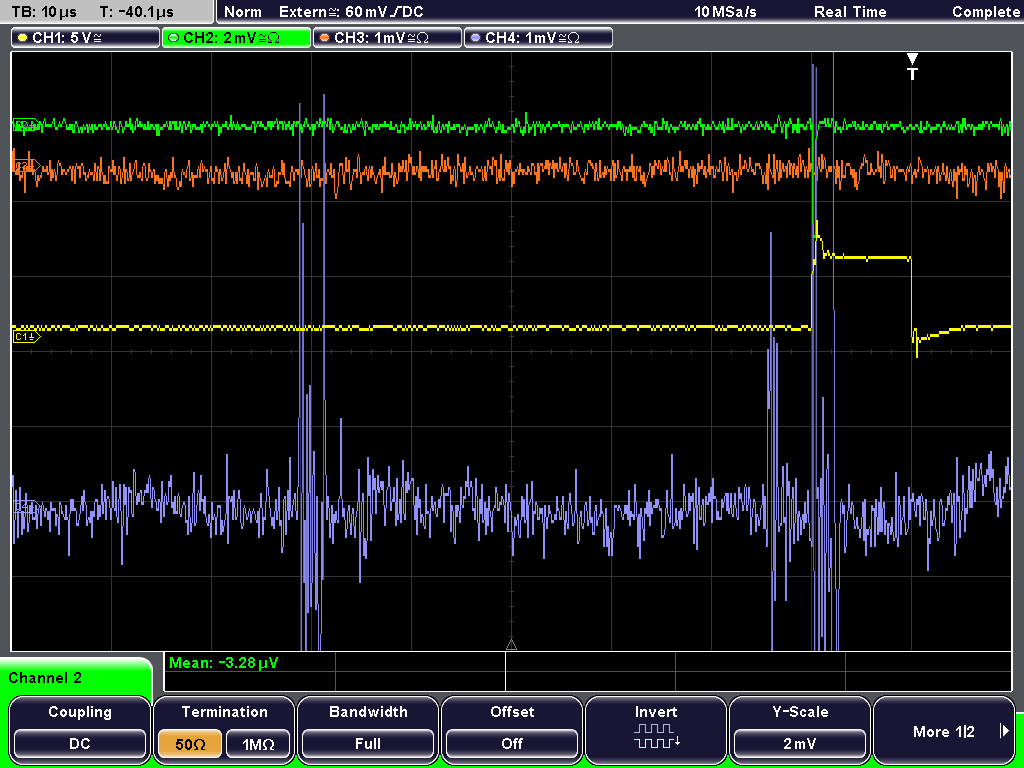Click the CH4 purple color dot
This screenshot has height=768, width=1024.
tap(475, 38)
